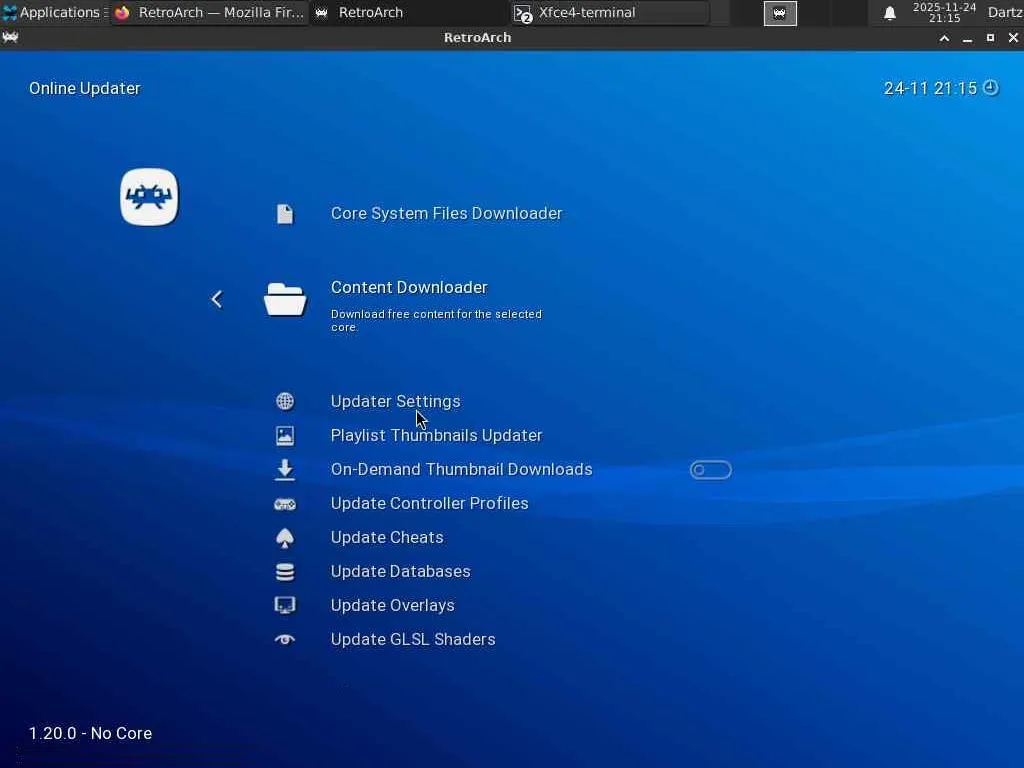Click the clock icon beside the date
The width and height of the screenshot is (1024, 768).
[991, 88]
